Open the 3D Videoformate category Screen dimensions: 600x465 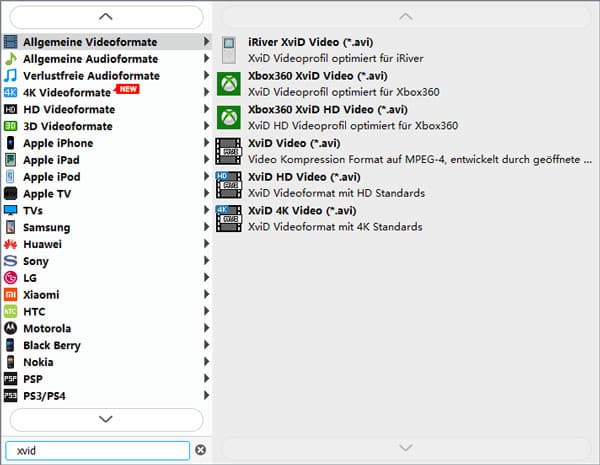coord(107,126)
